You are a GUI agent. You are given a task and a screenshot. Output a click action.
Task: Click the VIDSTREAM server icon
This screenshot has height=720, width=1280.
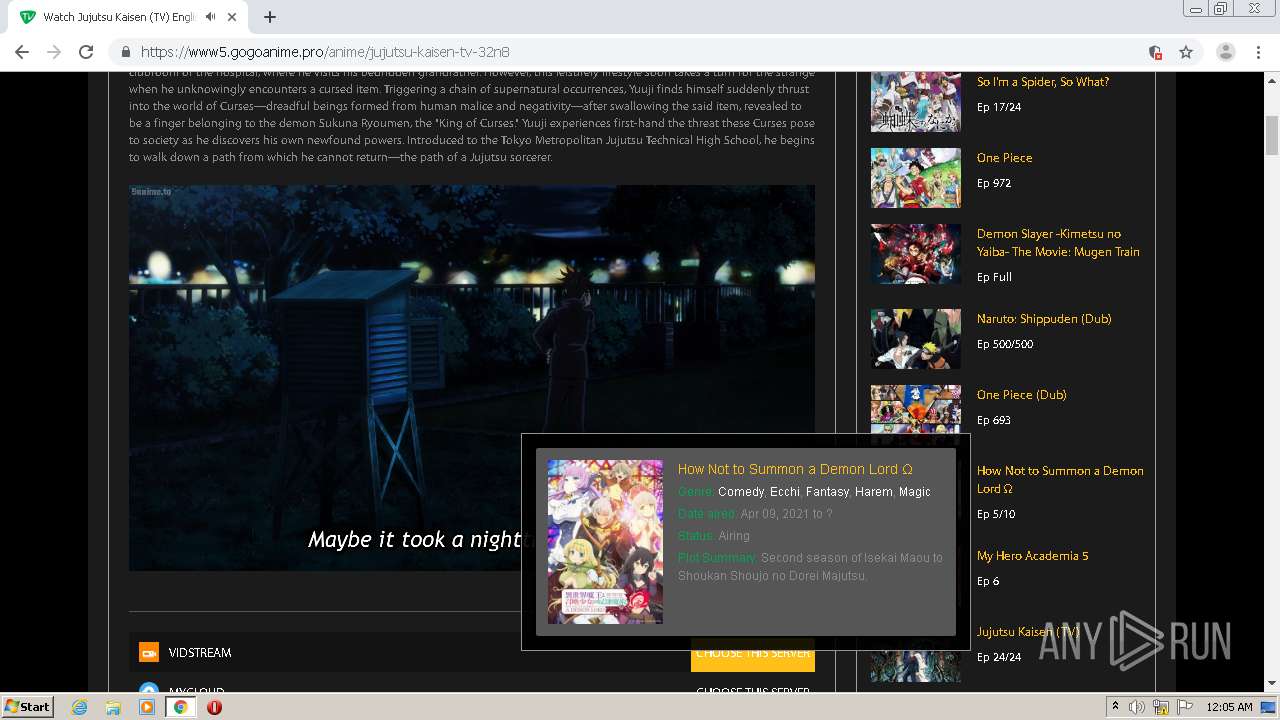(149, 652)
